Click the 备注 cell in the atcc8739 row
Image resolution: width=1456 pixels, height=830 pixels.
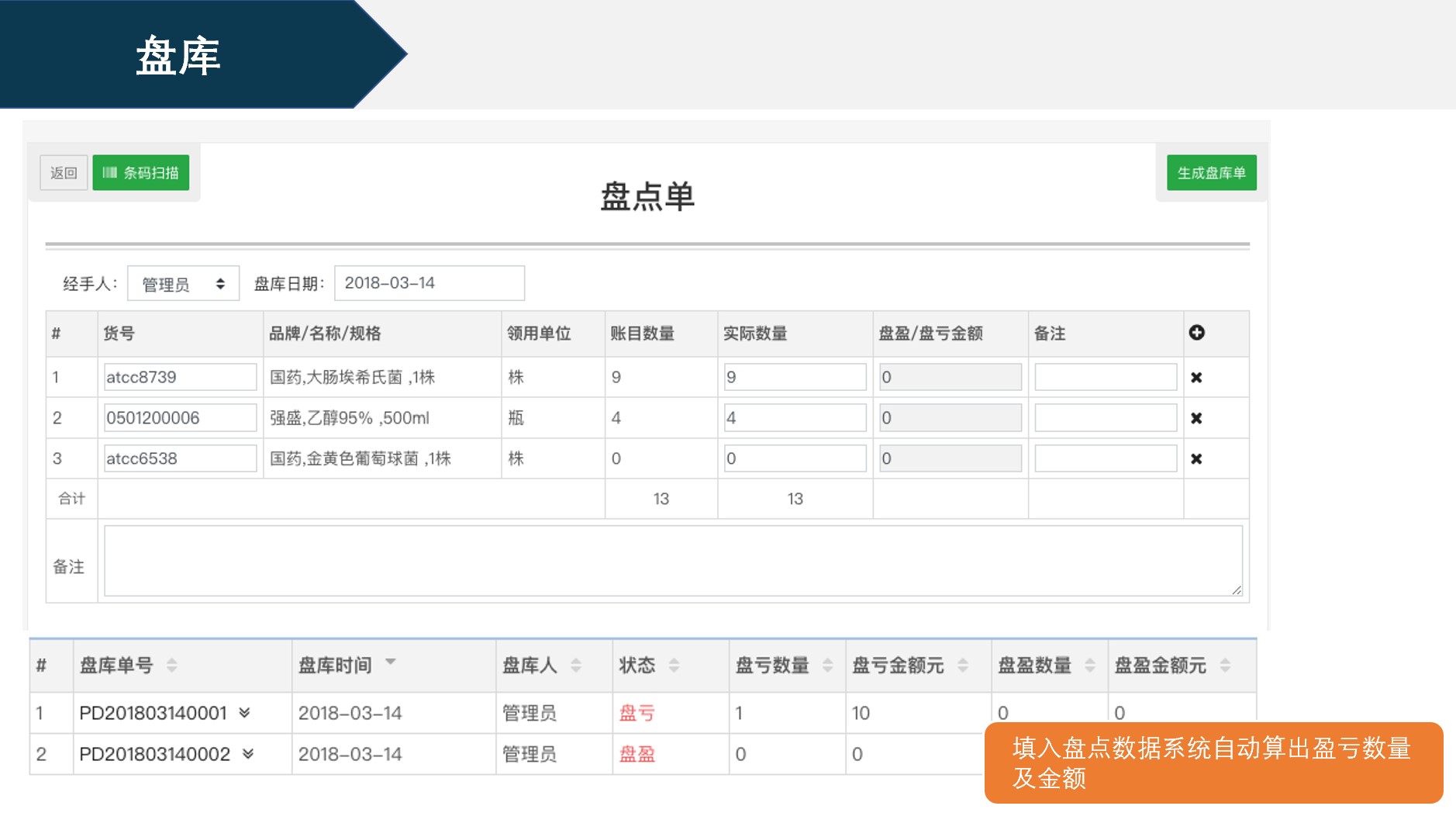1106,377
